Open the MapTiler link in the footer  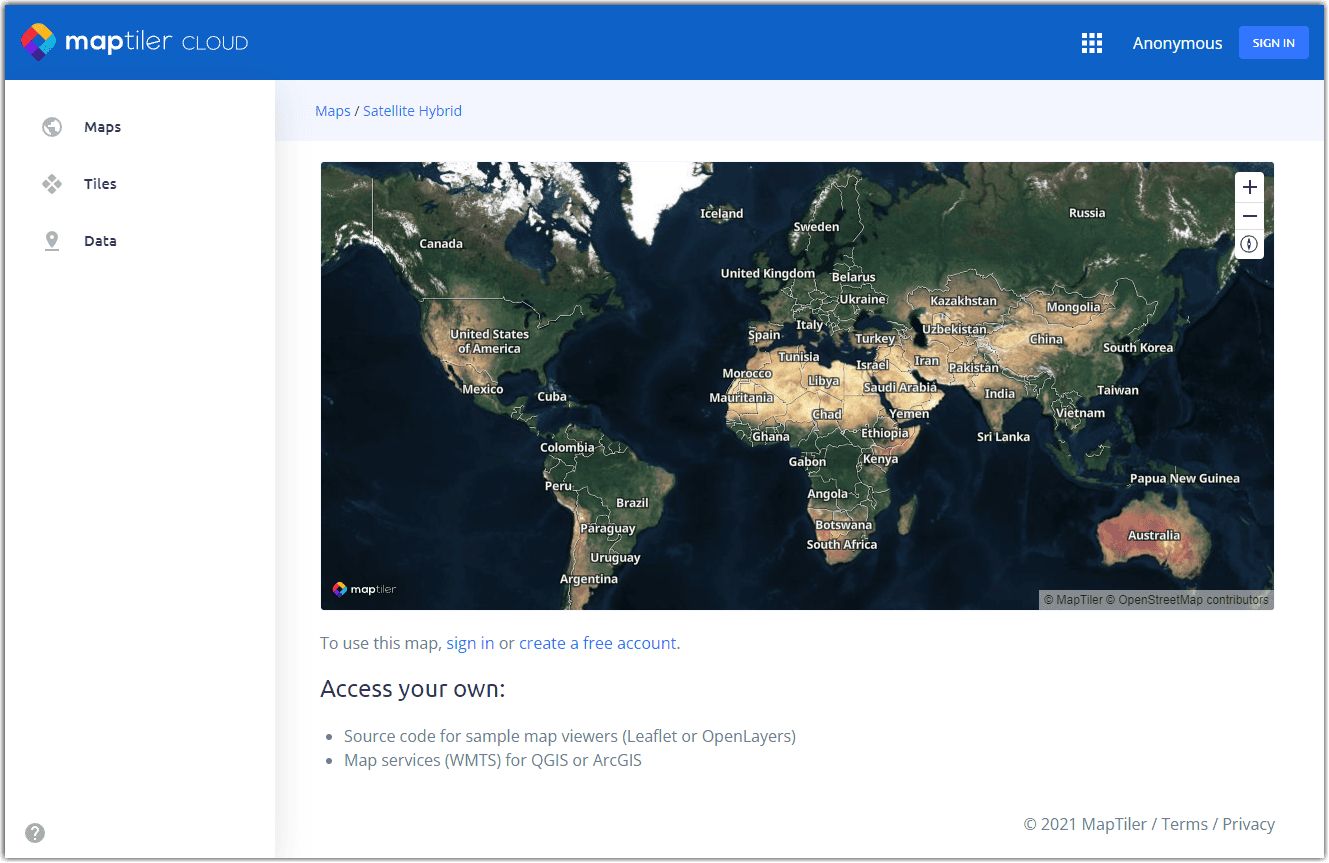point(1114,823)
